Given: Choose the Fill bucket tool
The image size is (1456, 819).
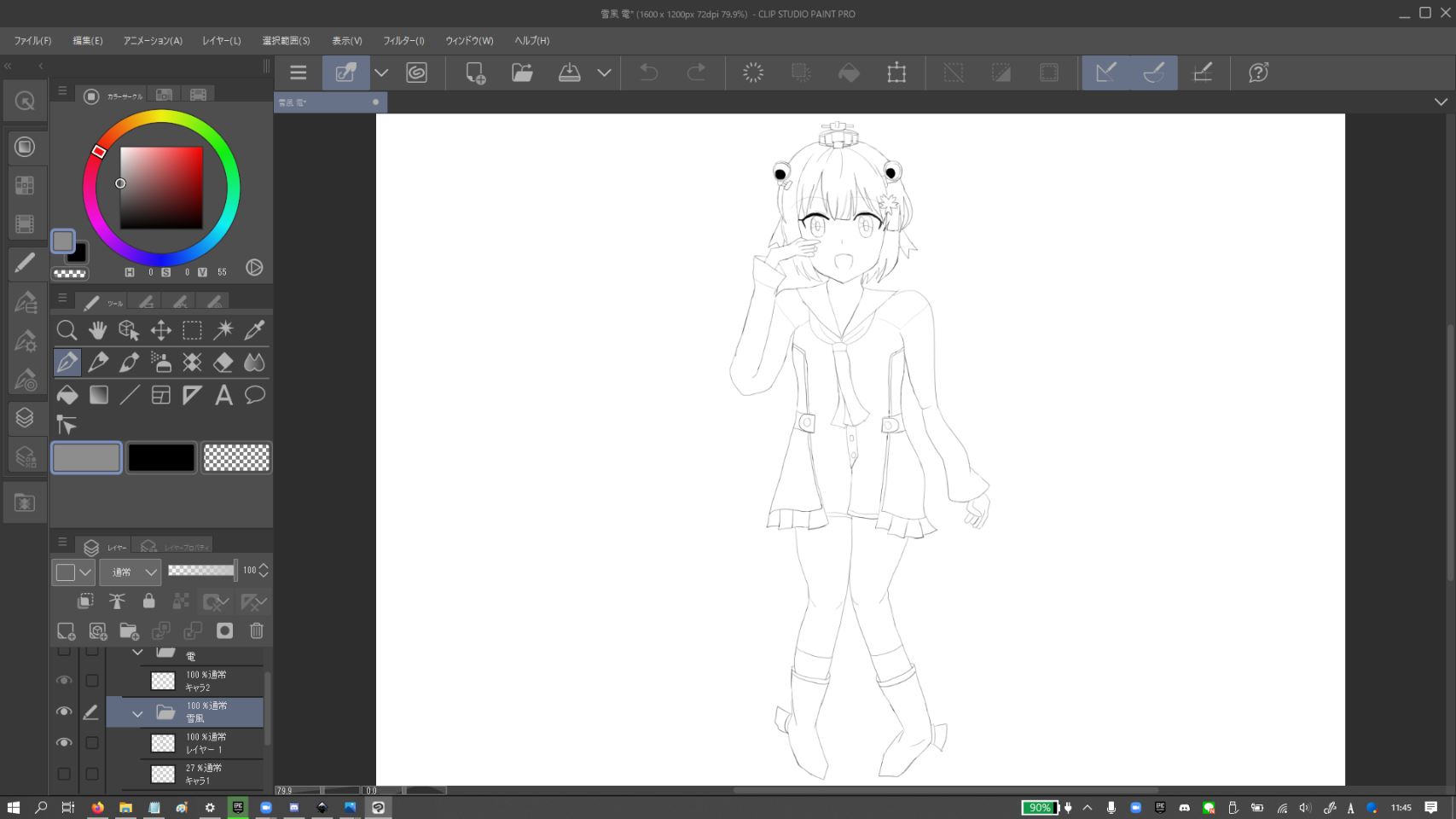Looking at the screenshot, I should (67, 395).
